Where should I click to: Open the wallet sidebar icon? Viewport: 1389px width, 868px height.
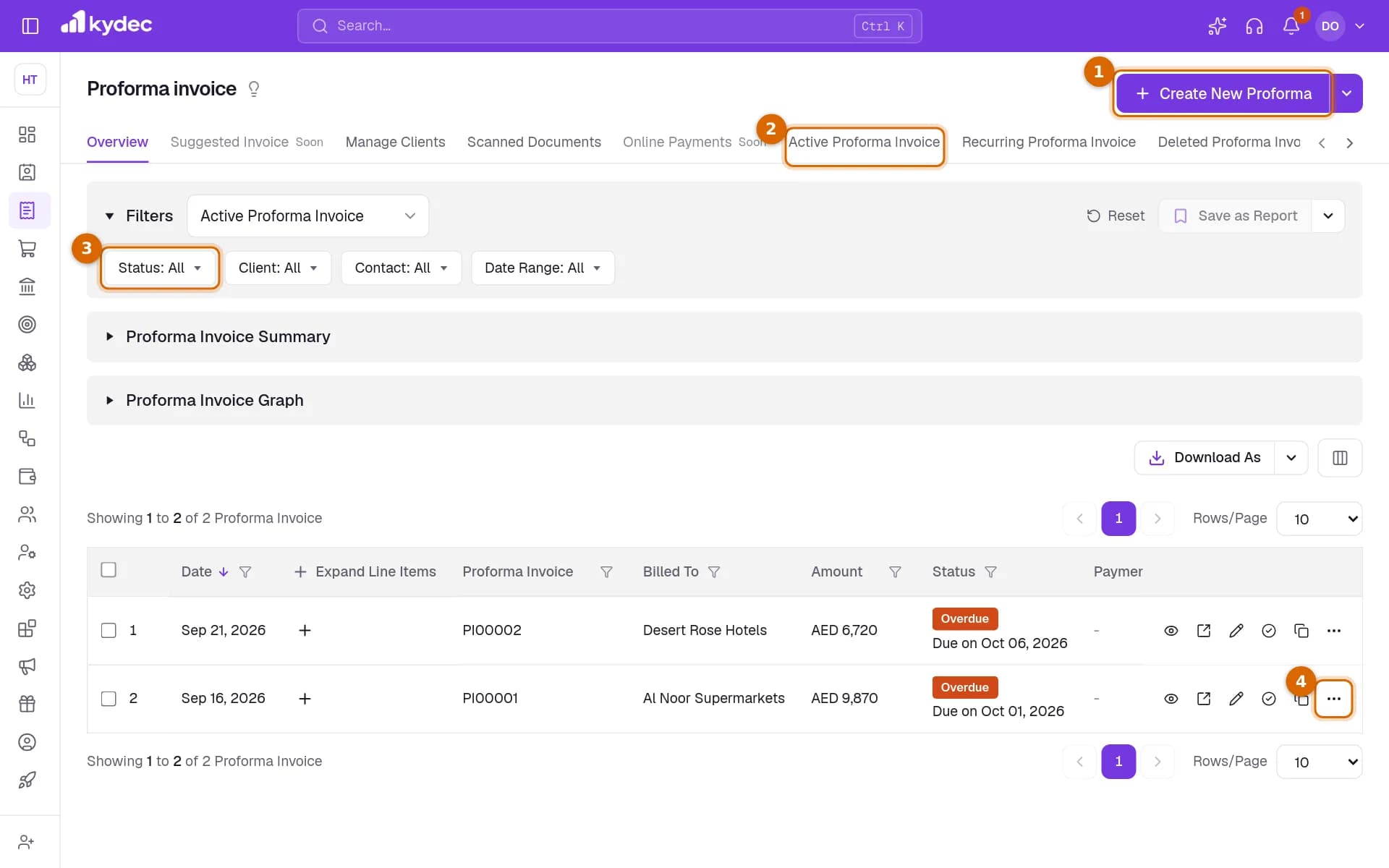click(x=27, y=476)
